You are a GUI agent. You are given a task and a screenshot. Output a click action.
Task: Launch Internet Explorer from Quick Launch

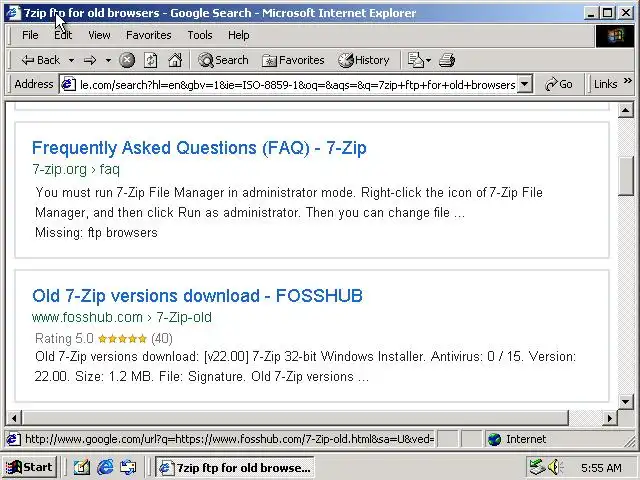[105, 467]
